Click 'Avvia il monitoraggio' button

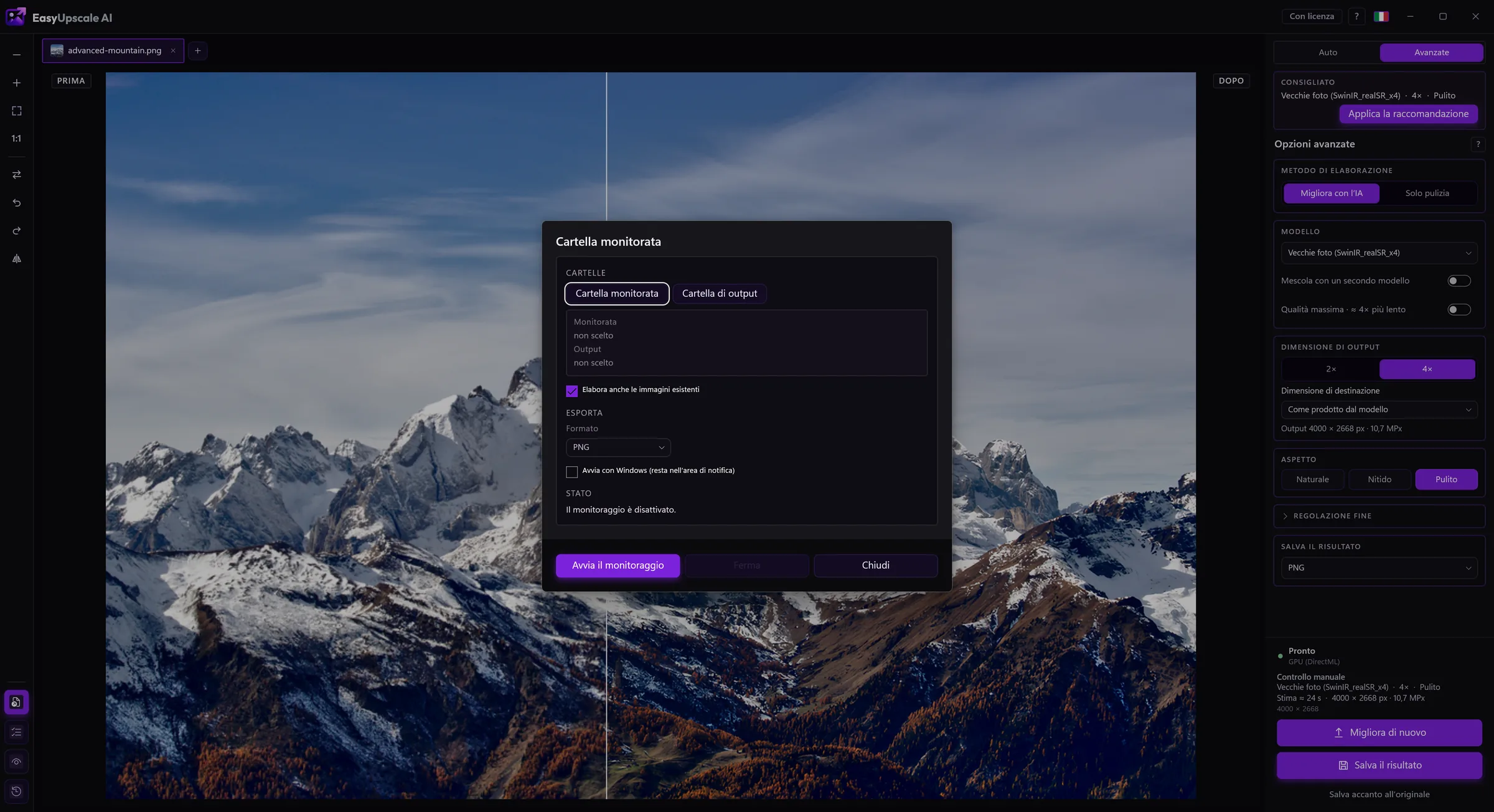tap(618, 566)
